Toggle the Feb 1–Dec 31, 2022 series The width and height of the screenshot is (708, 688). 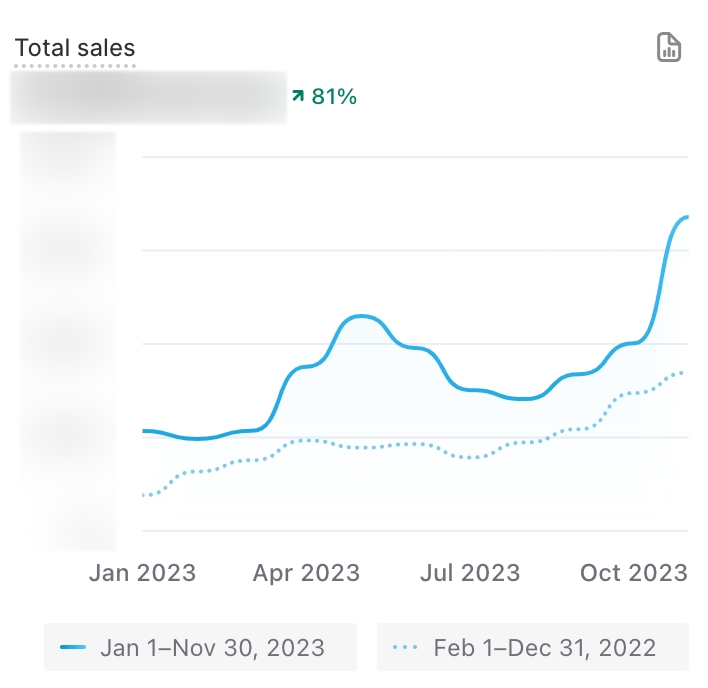(533, 647)
